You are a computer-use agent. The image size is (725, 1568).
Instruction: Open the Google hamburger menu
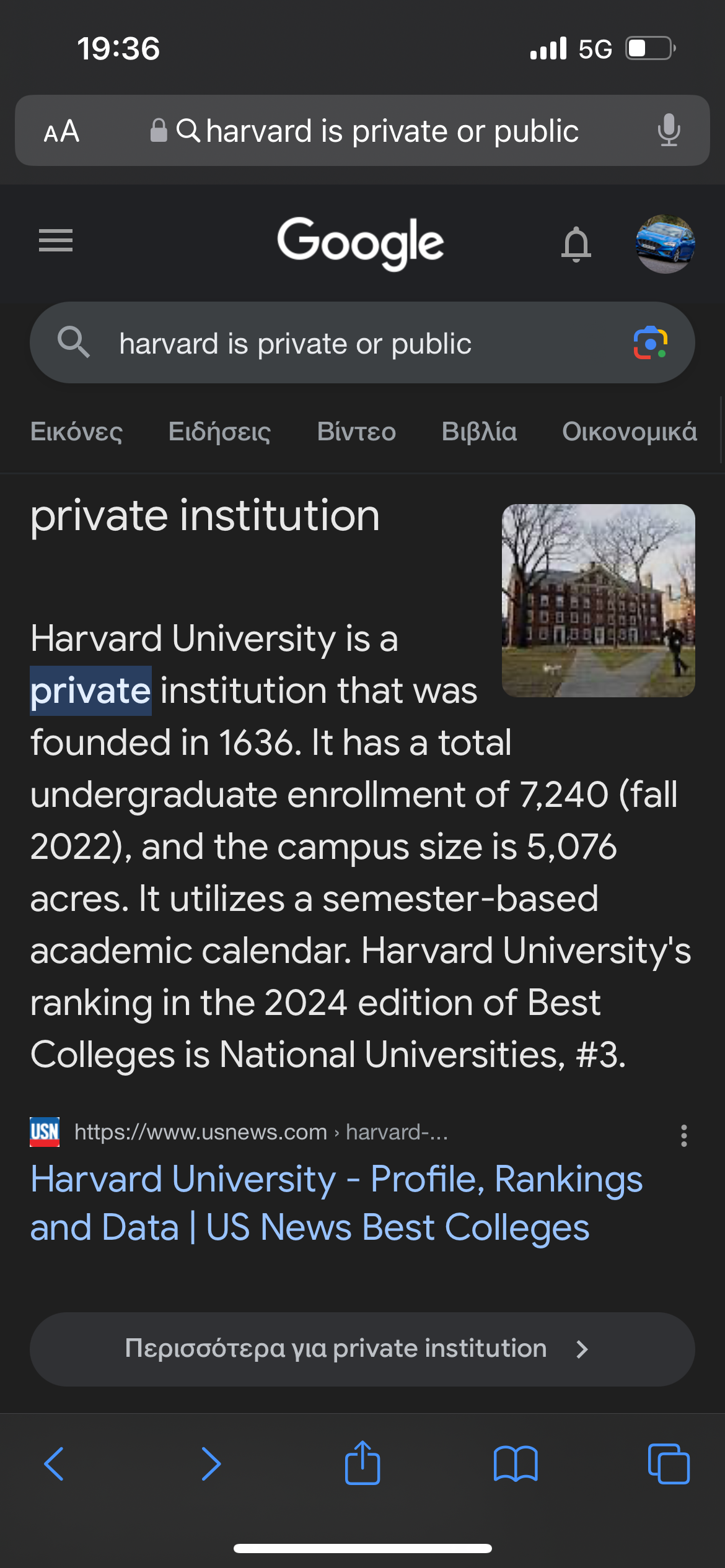click(56, 240)
